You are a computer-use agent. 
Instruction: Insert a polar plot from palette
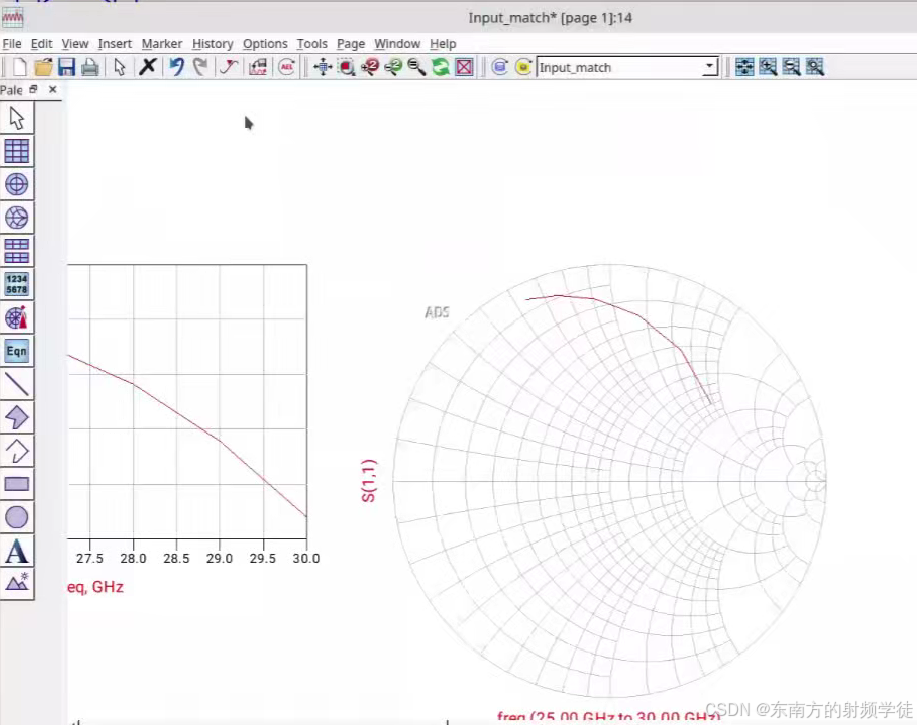point(17,184)
